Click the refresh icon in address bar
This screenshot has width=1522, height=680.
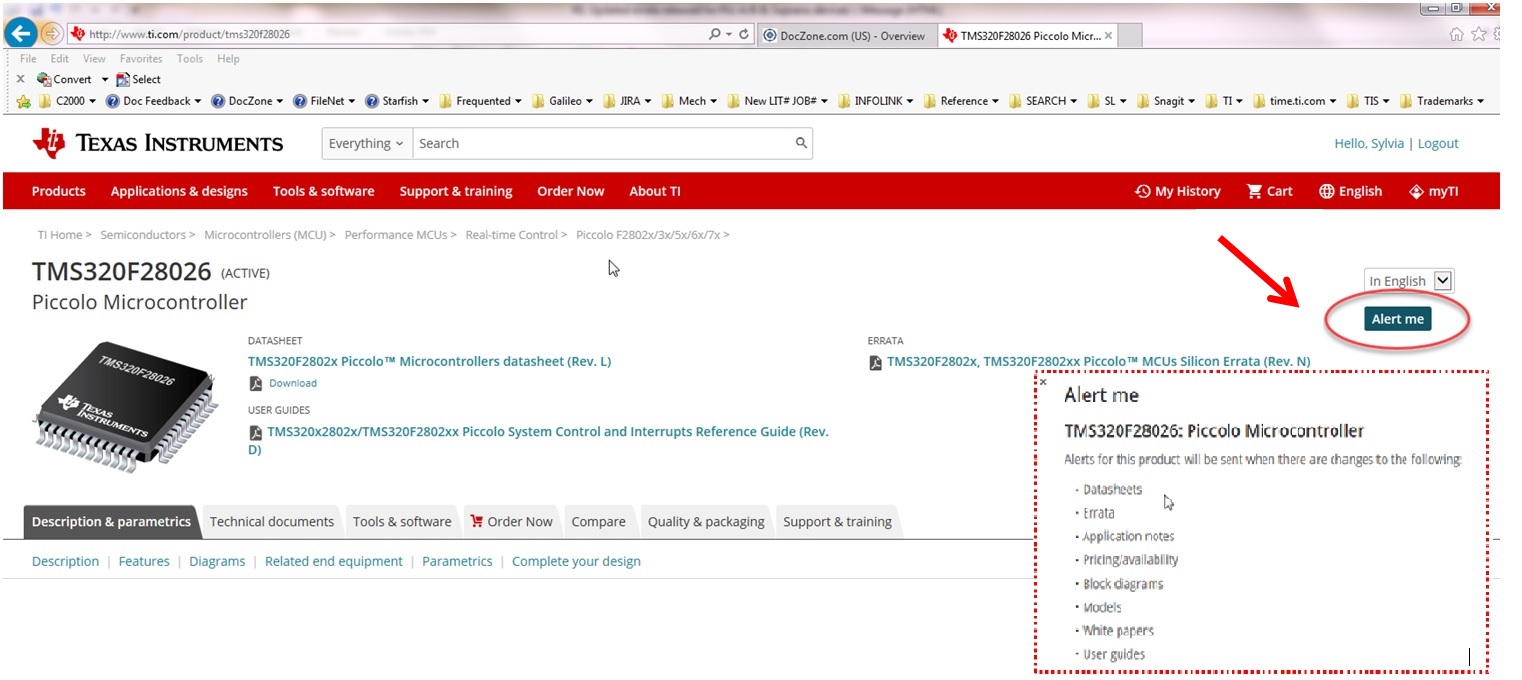[x=744, y=34]
